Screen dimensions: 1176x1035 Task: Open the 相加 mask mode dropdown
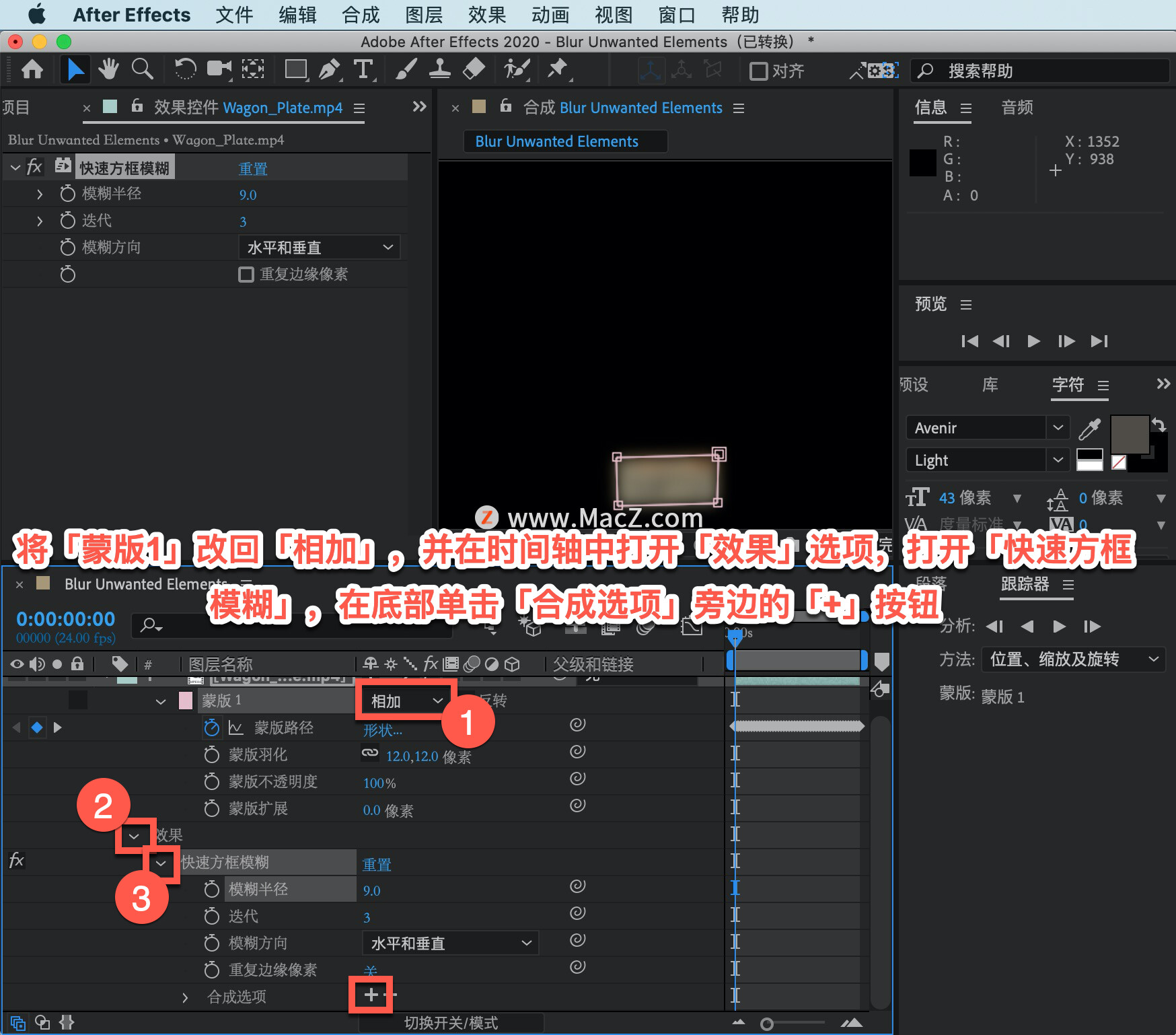click(x=406, y=701)
